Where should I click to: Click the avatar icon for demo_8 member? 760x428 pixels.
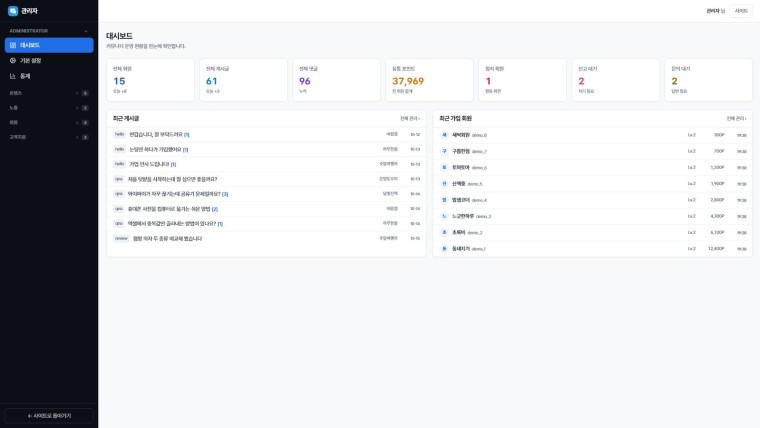click(x=444, y=135)
